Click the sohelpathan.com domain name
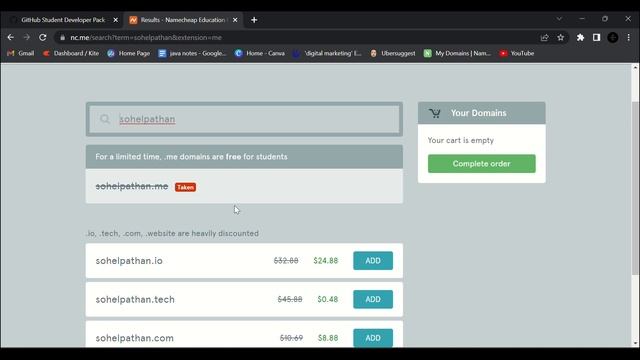The height and width of the screenshot is (360, 640). [x=135, y=338]
